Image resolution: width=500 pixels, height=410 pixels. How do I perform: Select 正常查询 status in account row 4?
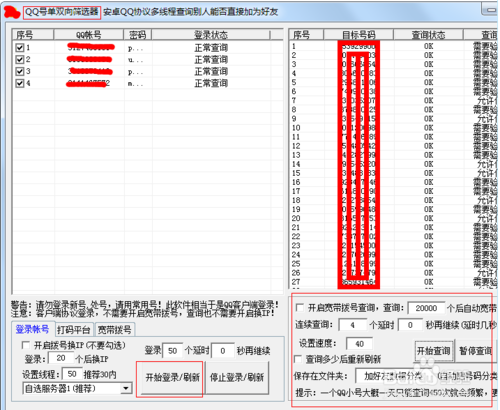pyautogui.click(x=211, y=83)
